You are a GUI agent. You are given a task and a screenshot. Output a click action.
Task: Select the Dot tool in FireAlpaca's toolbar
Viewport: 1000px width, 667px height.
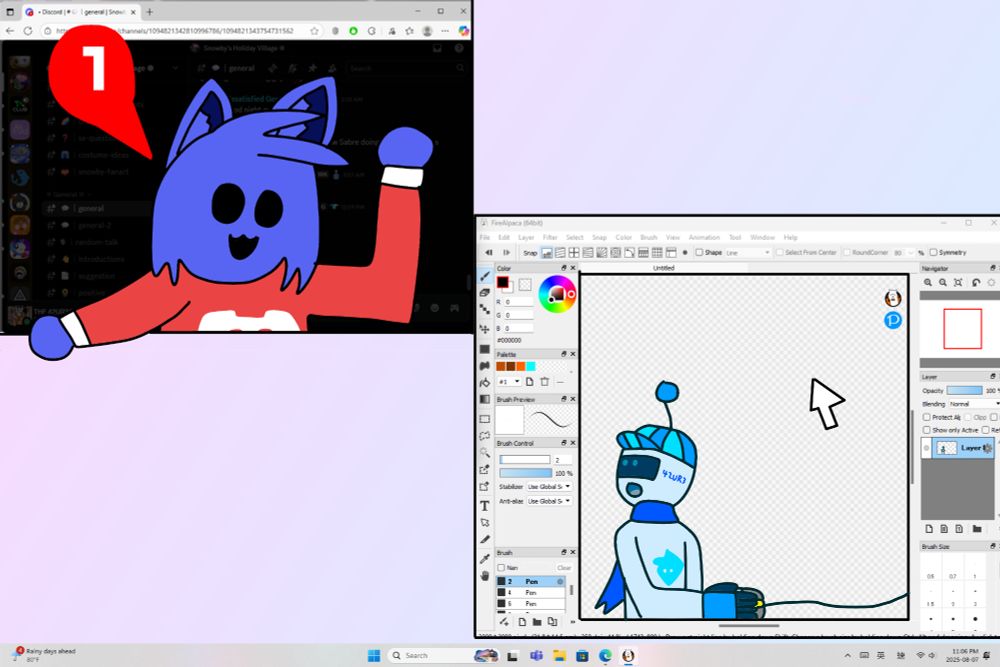tap(485, 309)
